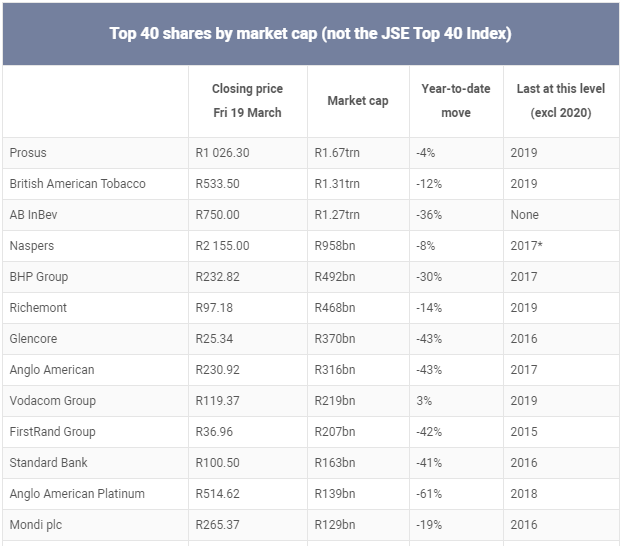623x546 pixels.
Task: Click the closing price 'R533.50'
Action: coord(217,184)
